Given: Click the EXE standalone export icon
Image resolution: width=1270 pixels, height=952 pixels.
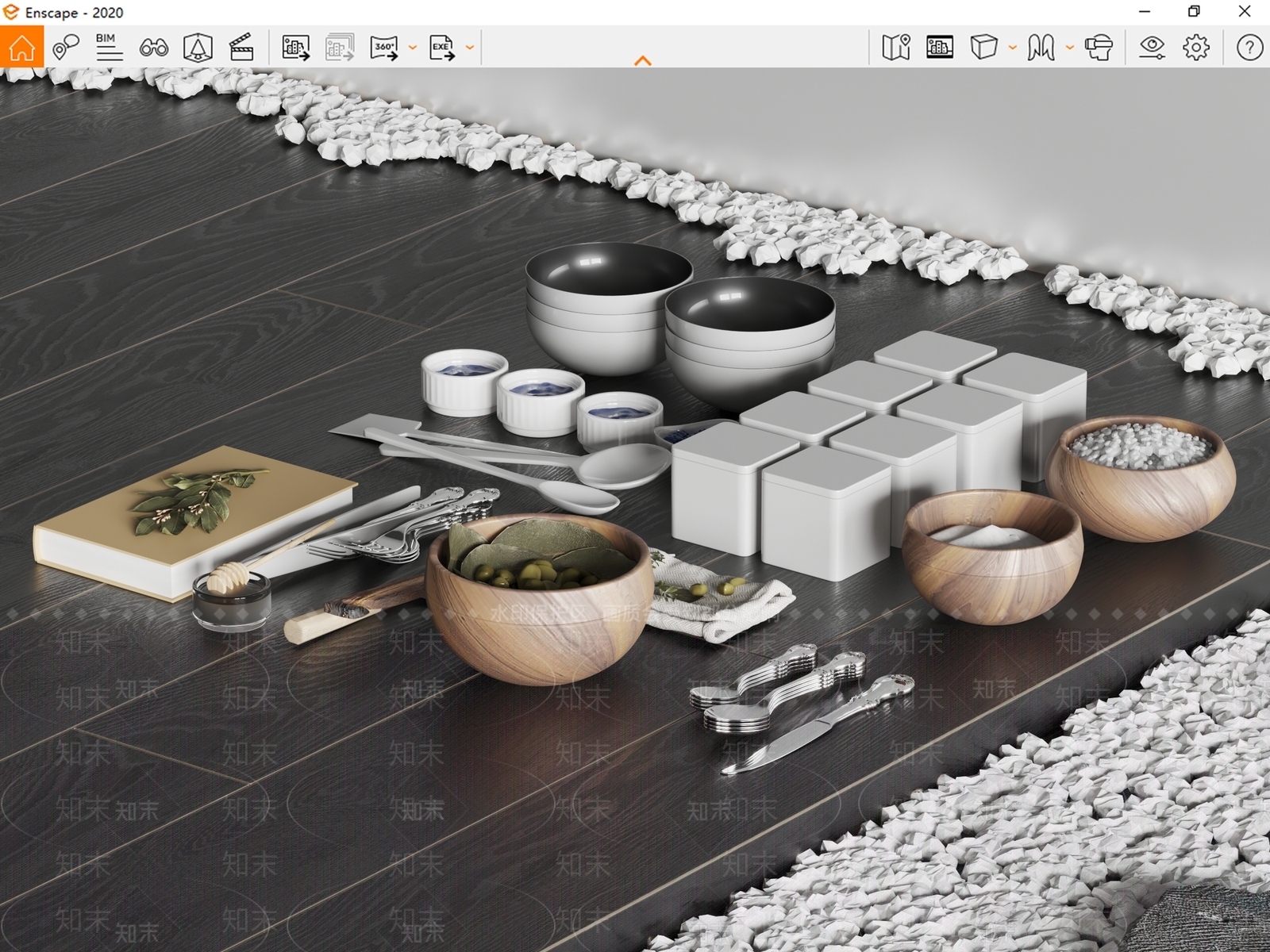Looking at the screenshot, I should [x=442, y=48].
